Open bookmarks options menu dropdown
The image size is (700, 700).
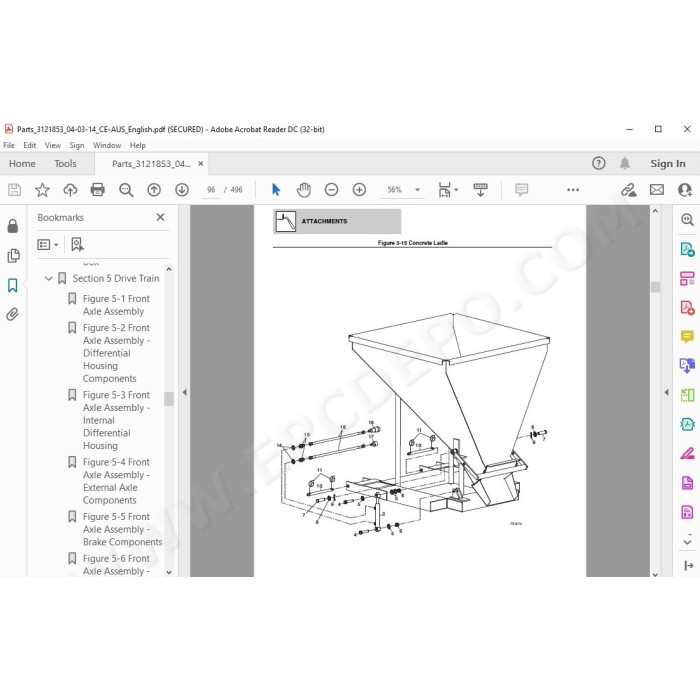(x=48, y=245)
